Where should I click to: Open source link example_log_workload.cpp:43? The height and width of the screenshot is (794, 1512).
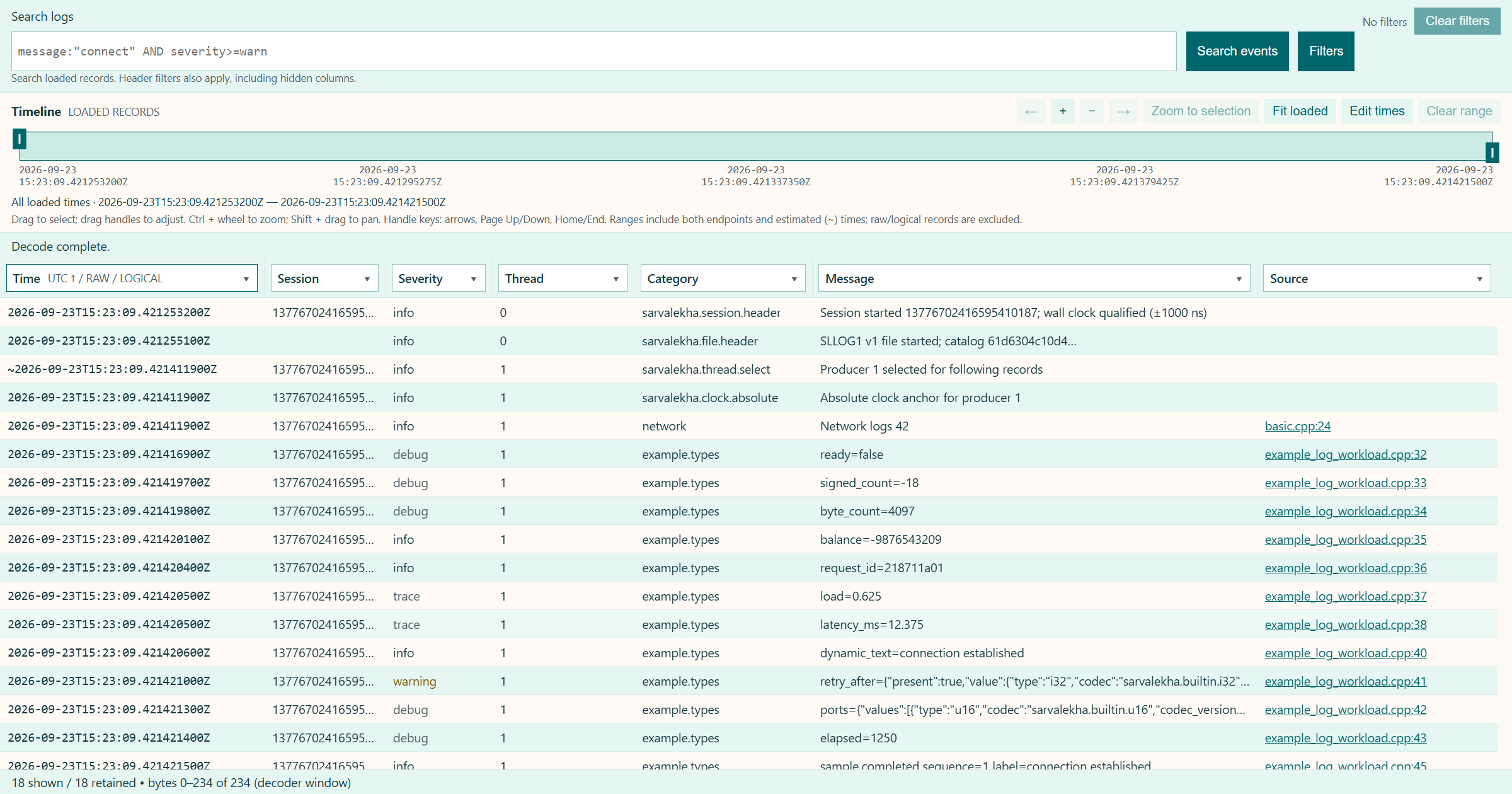(1345, 738)
